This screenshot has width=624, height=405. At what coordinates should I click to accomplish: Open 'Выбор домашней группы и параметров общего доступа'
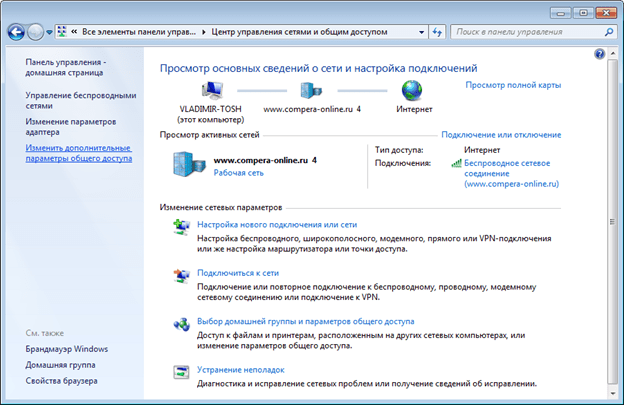coord(306,321)
